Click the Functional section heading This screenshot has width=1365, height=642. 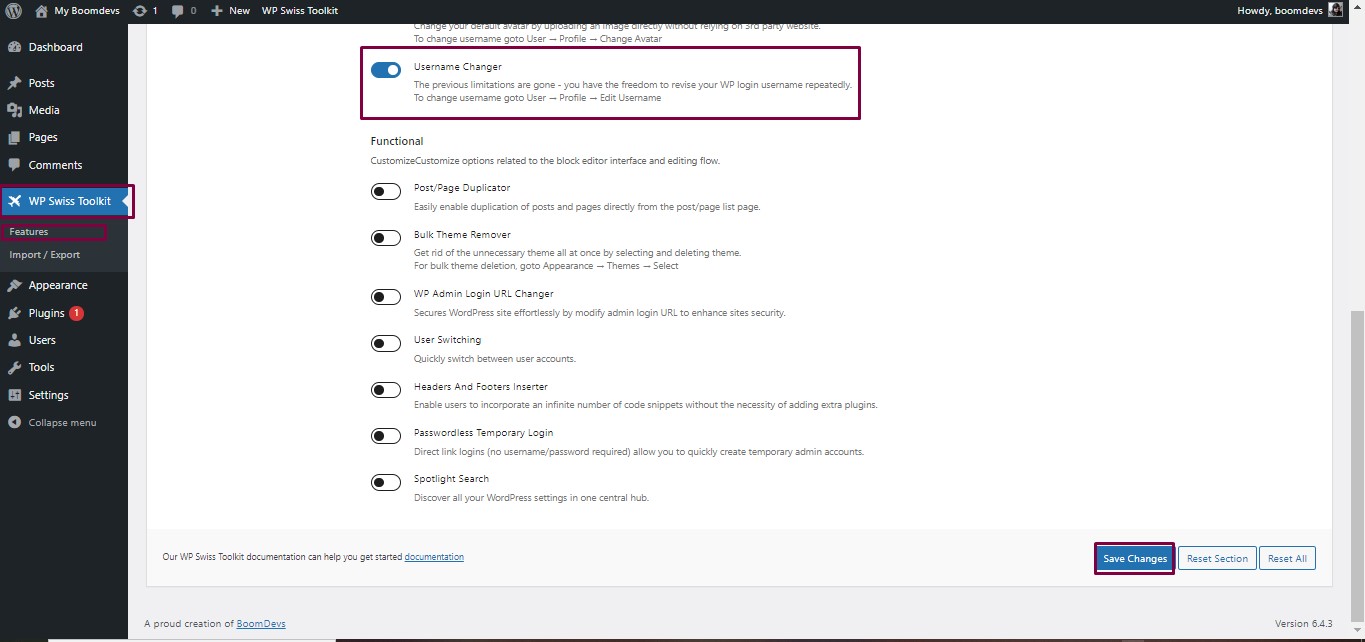point(397,141)
